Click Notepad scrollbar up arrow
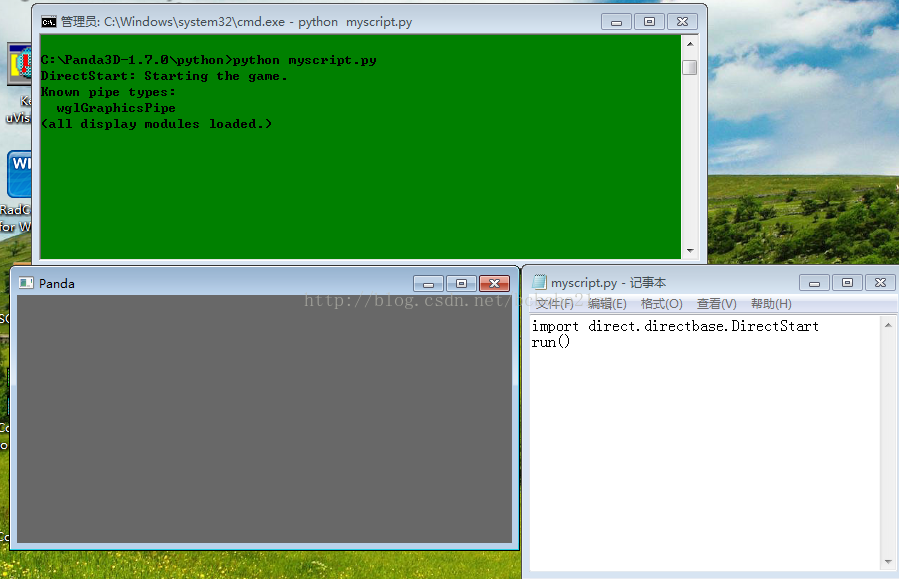 point(888,325)
